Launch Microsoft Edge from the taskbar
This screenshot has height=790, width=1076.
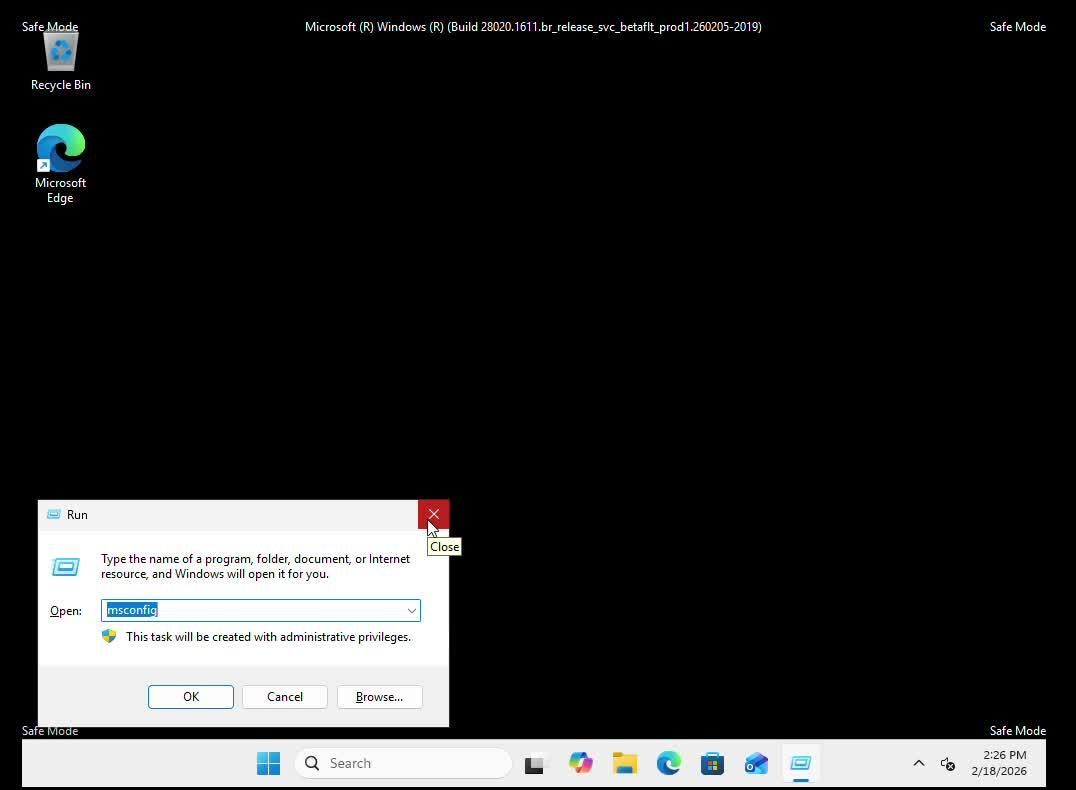pos(669,763)
